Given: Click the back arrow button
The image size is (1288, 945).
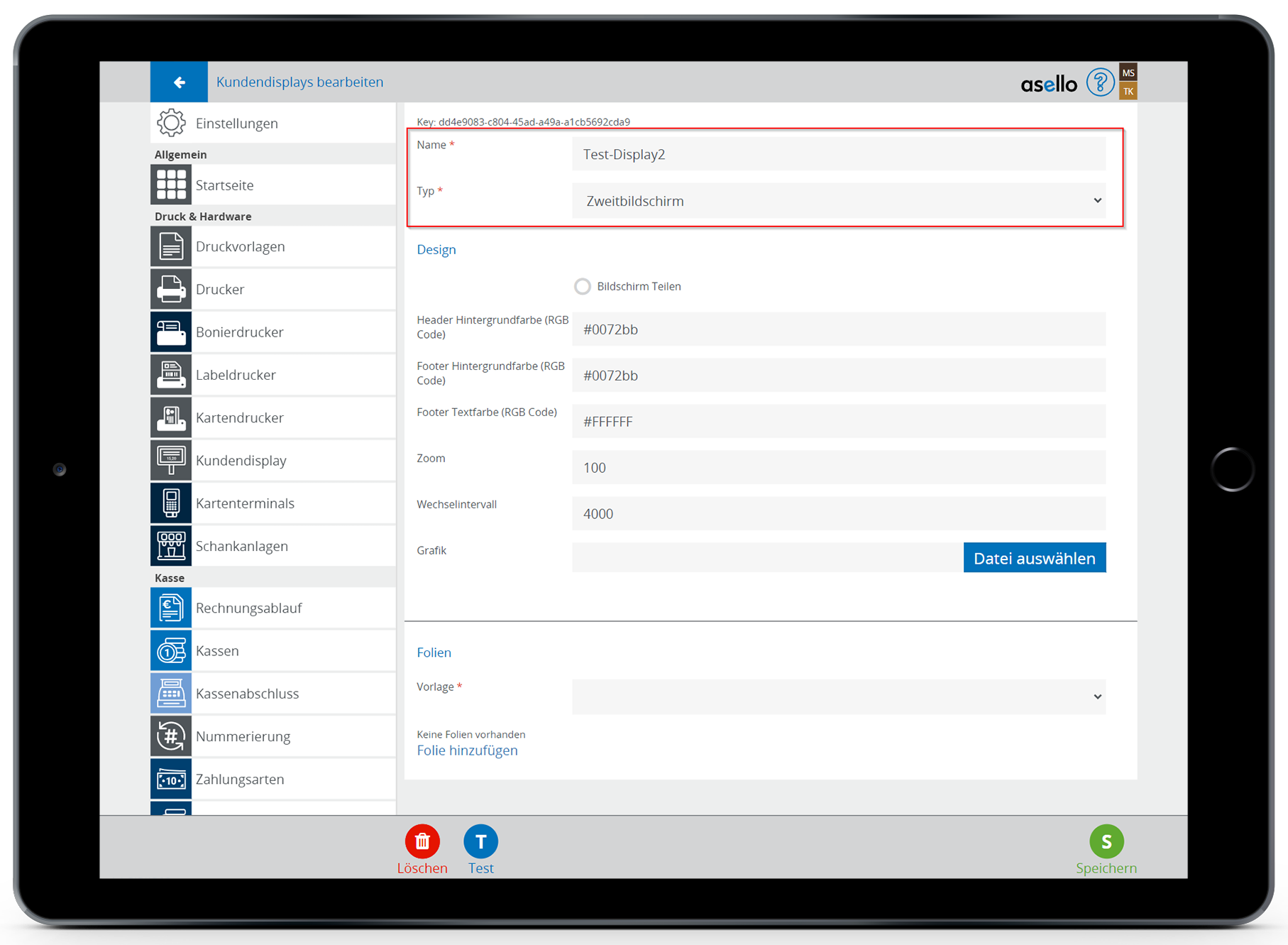Looking at the screenshot, I should (x=179, y=82).
